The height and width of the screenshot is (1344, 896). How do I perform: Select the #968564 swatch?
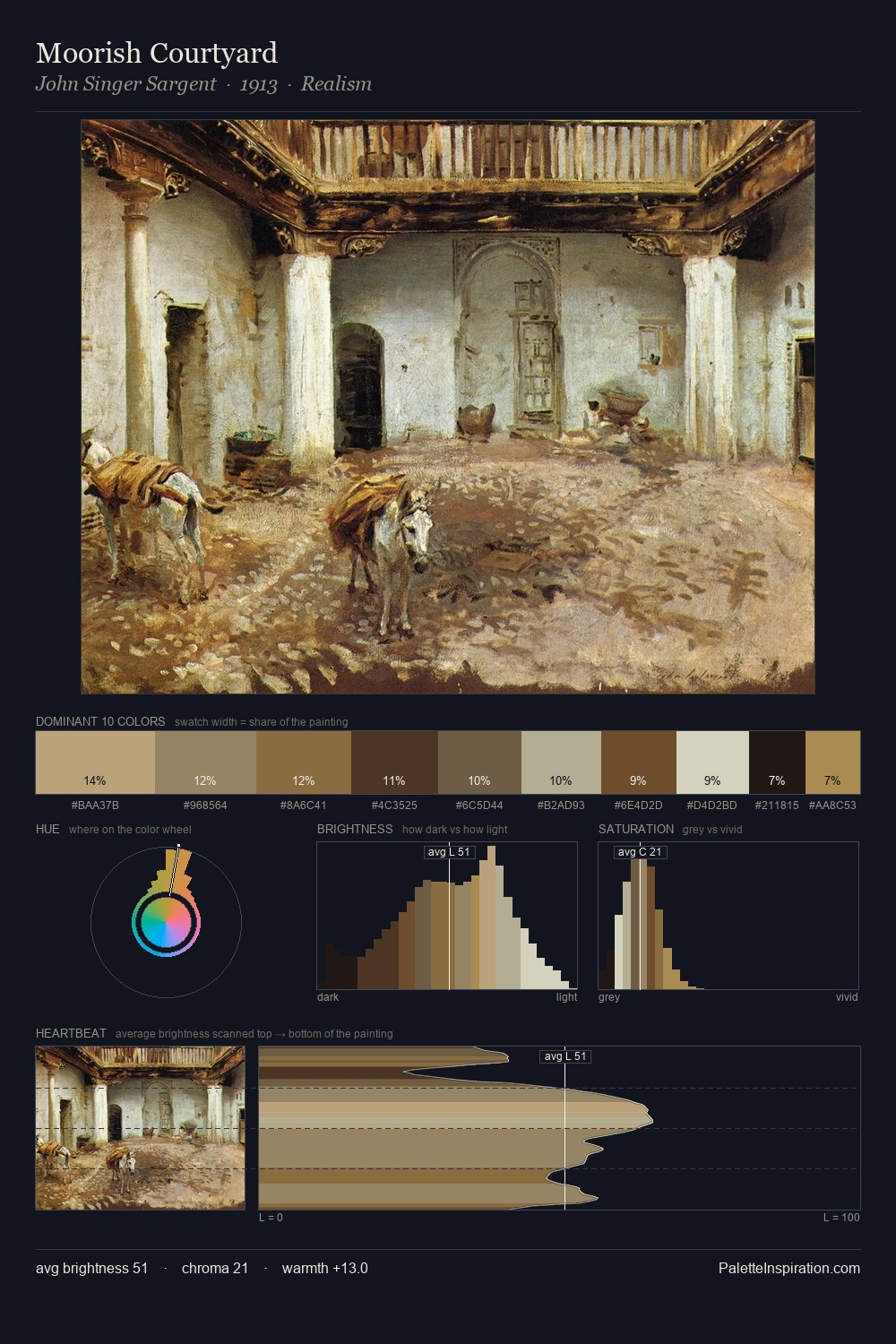205,762
